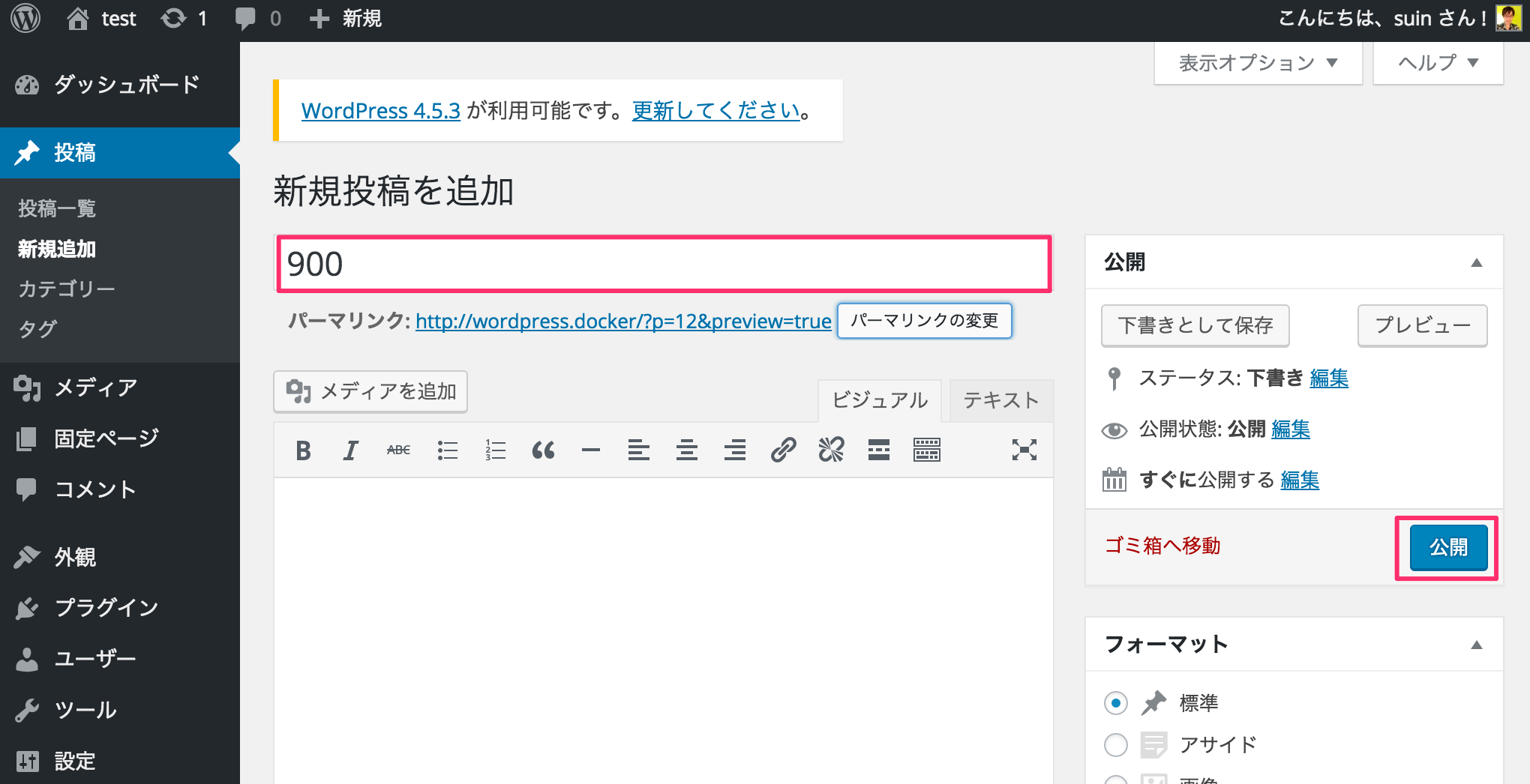
Task: Edit the 公開状態 visibility setting
Action: (1291, 429)
